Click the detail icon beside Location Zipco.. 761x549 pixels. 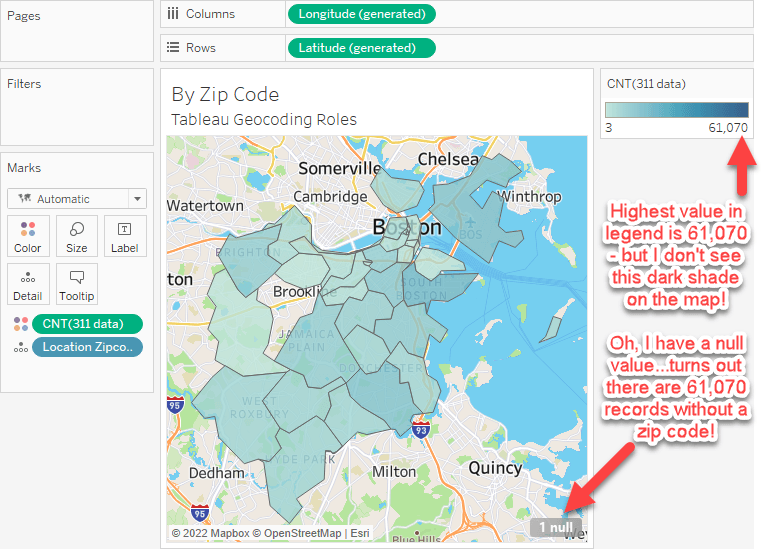(21, 347)
